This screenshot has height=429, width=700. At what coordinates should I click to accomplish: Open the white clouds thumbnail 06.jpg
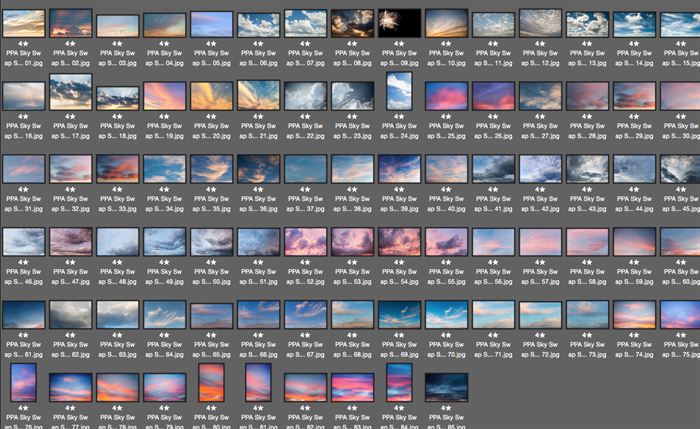pyautogui.click(x=258, y=24)
